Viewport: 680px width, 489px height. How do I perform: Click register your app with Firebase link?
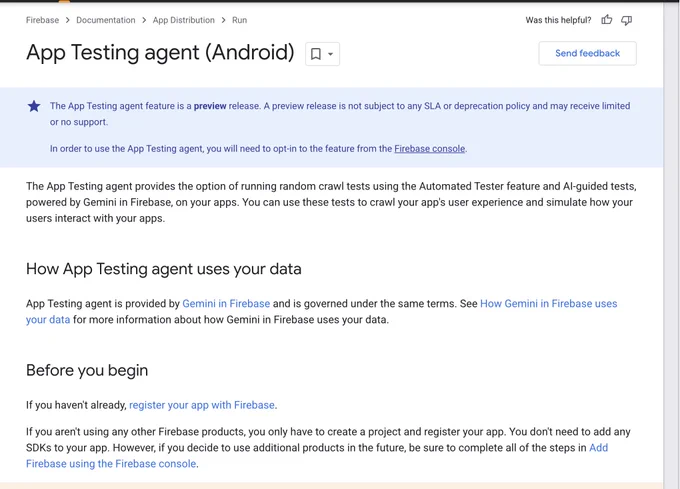pos(202,405)
